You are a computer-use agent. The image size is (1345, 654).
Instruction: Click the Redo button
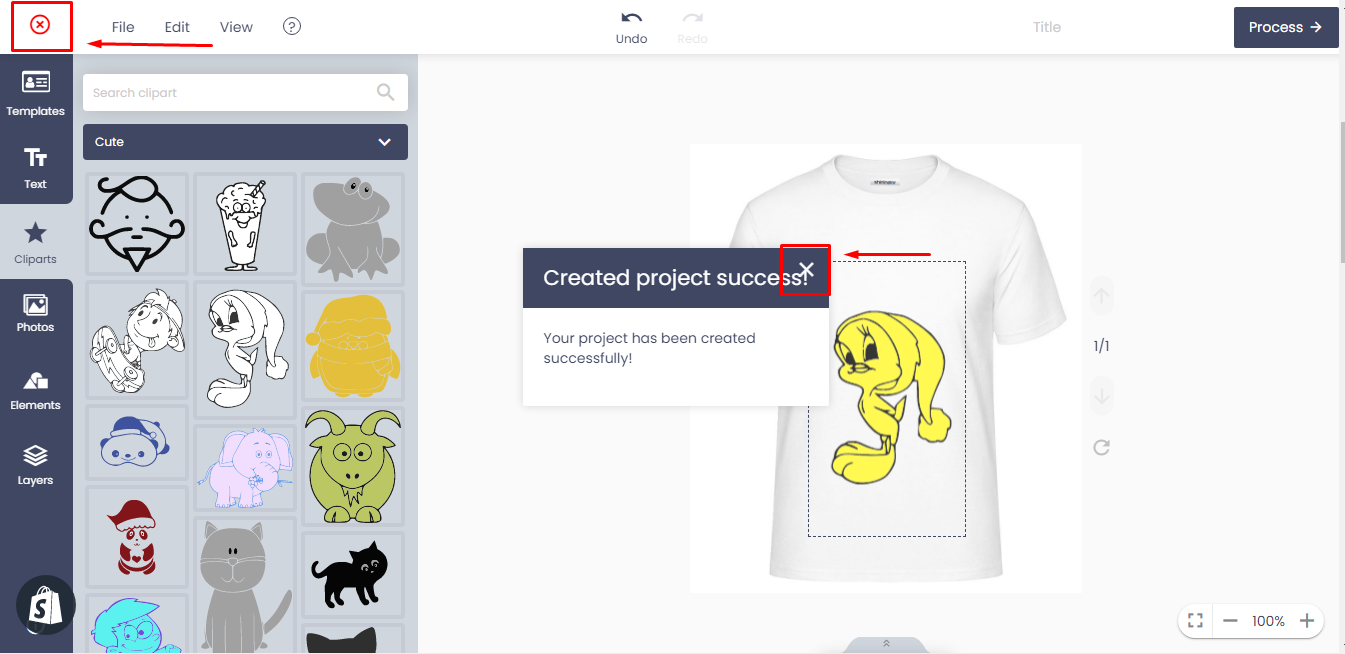pos(692,28)
